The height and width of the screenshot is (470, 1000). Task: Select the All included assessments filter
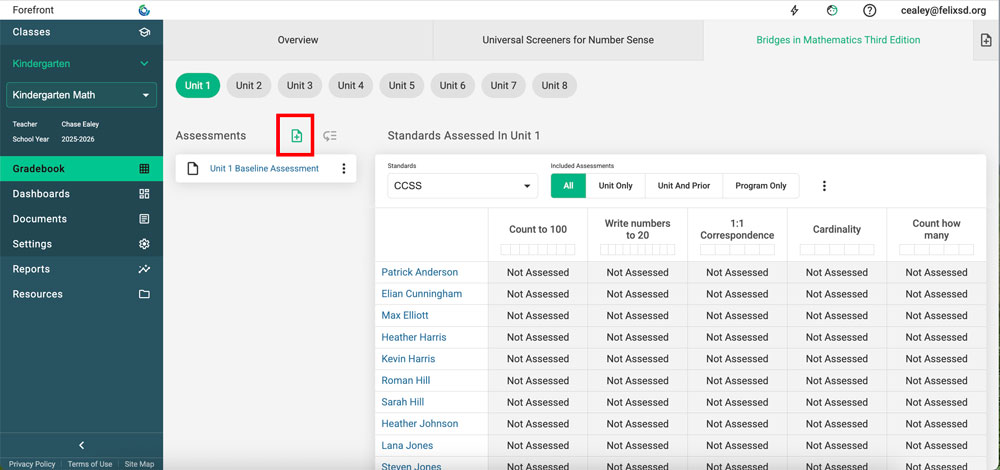click(x=568, y=186)
